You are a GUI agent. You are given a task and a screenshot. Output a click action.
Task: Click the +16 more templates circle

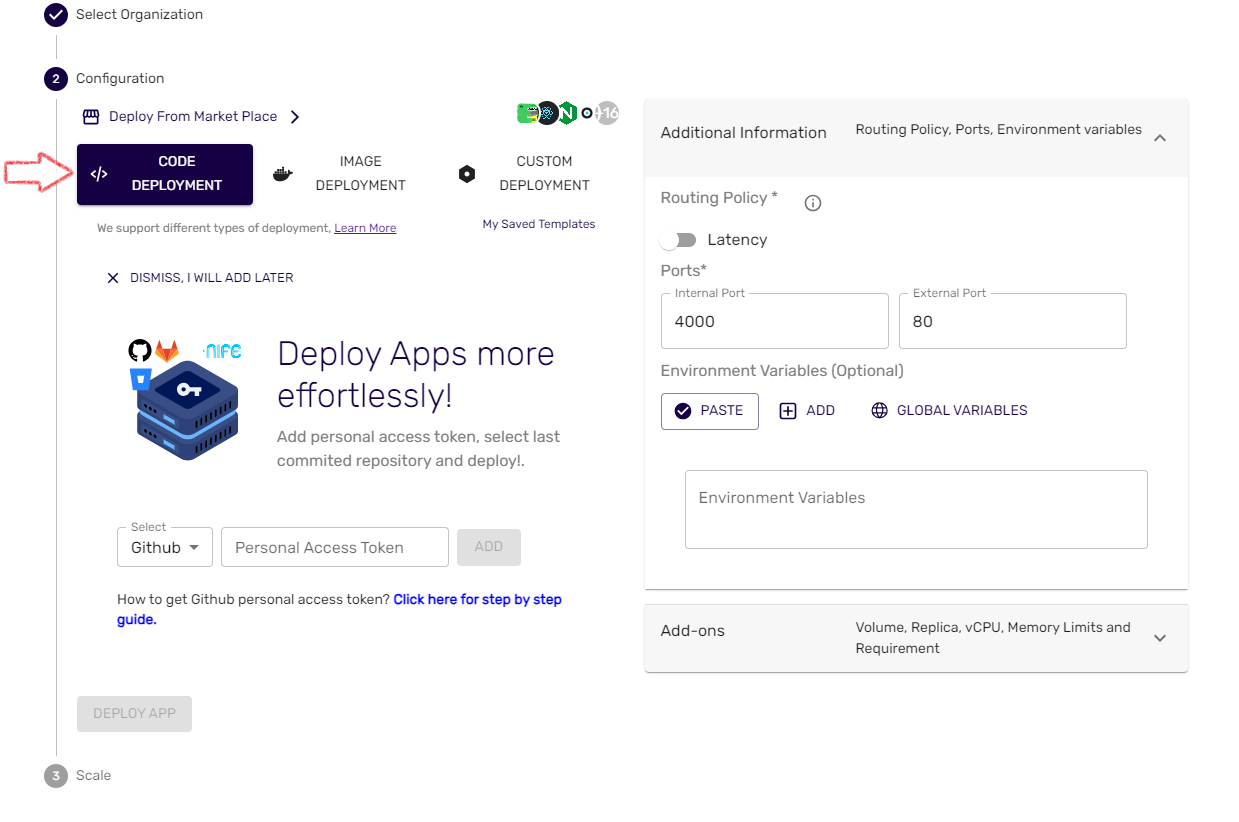pos(606,113)
